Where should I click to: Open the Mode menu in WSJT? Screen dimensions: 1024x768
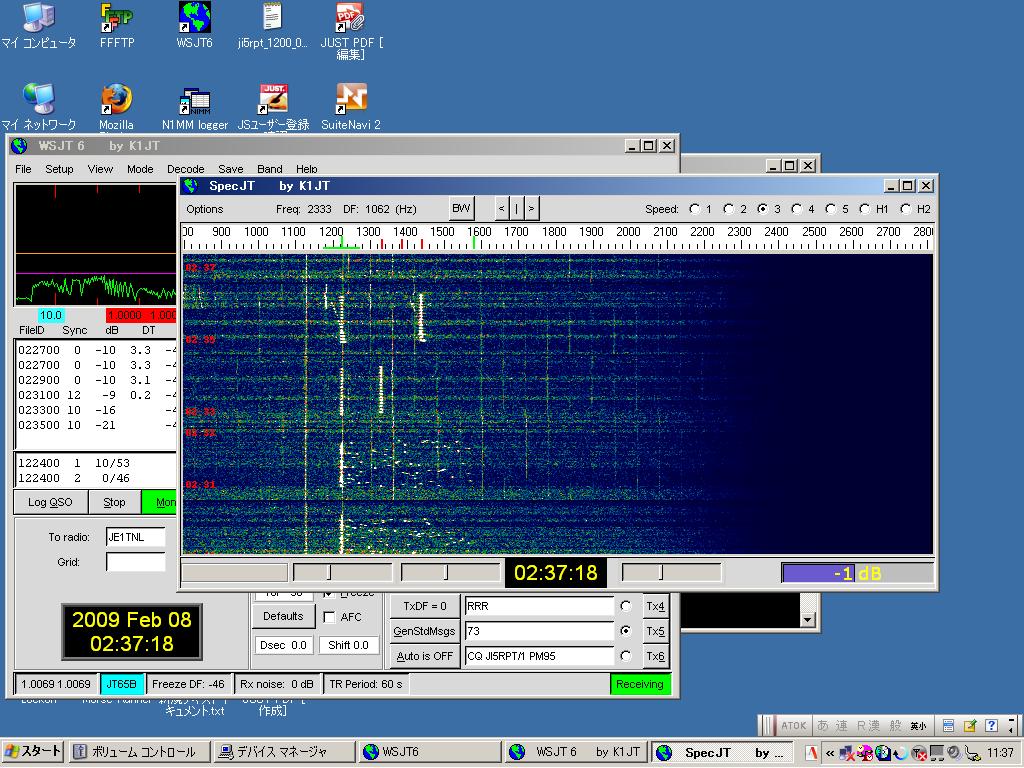(x=140, y=169)
